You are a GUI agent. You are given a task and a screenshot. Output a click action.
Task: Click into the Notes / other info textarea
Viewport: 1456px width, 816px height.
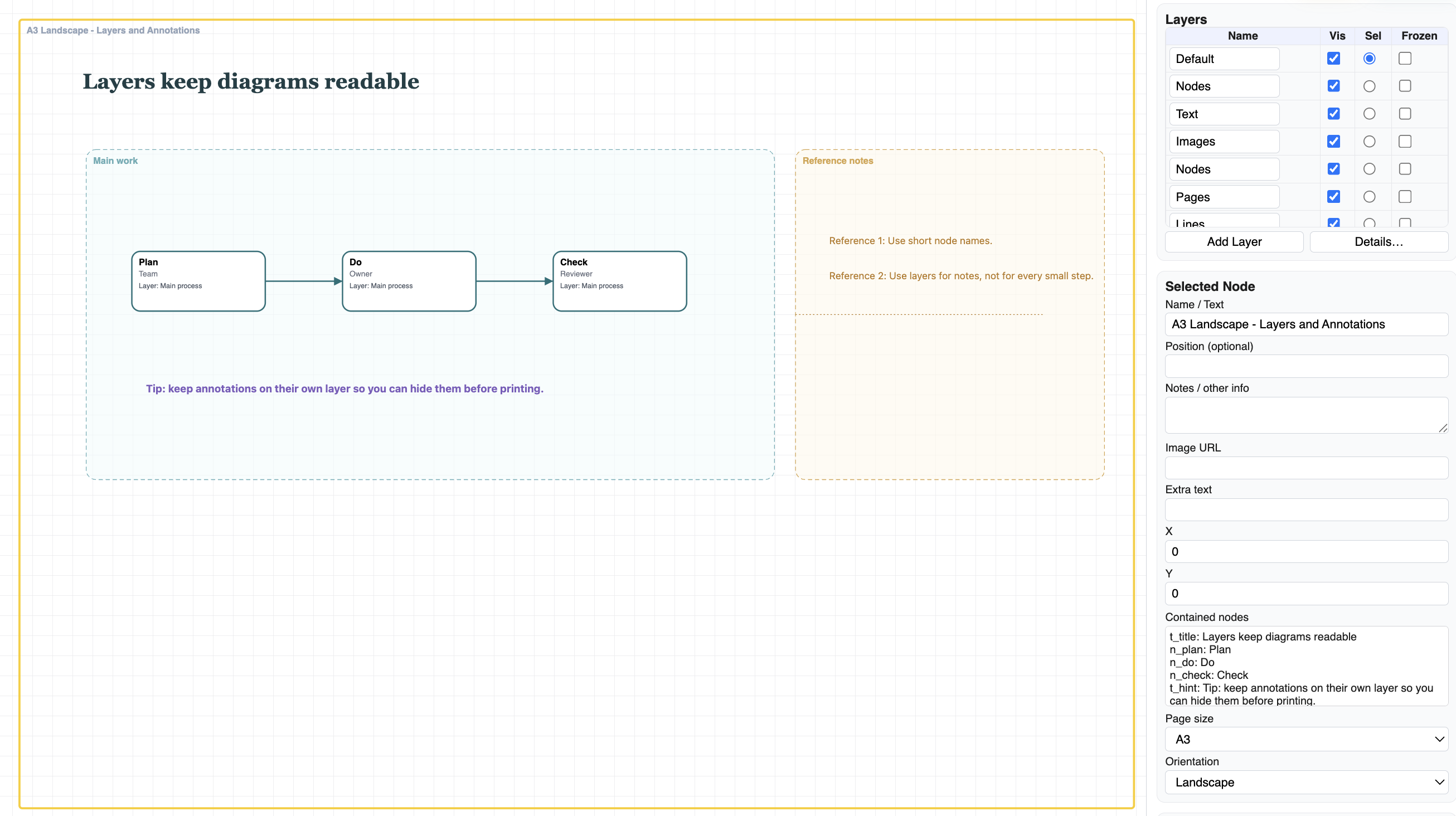[1306, 415]
